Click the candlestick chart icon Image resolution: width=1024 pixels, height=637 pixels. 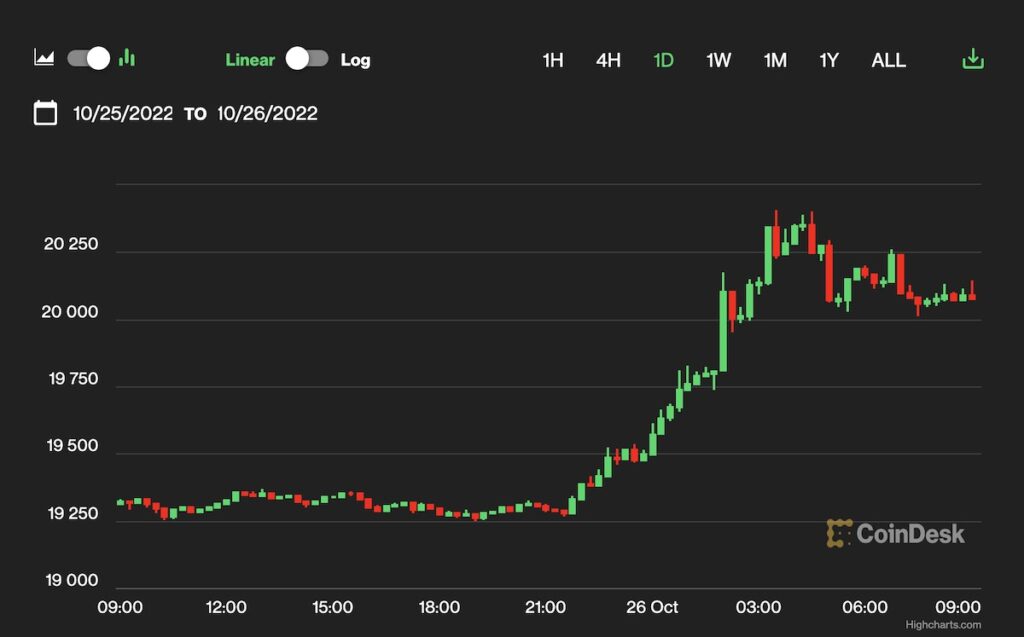pyautogui.click(x=127, y=58)
